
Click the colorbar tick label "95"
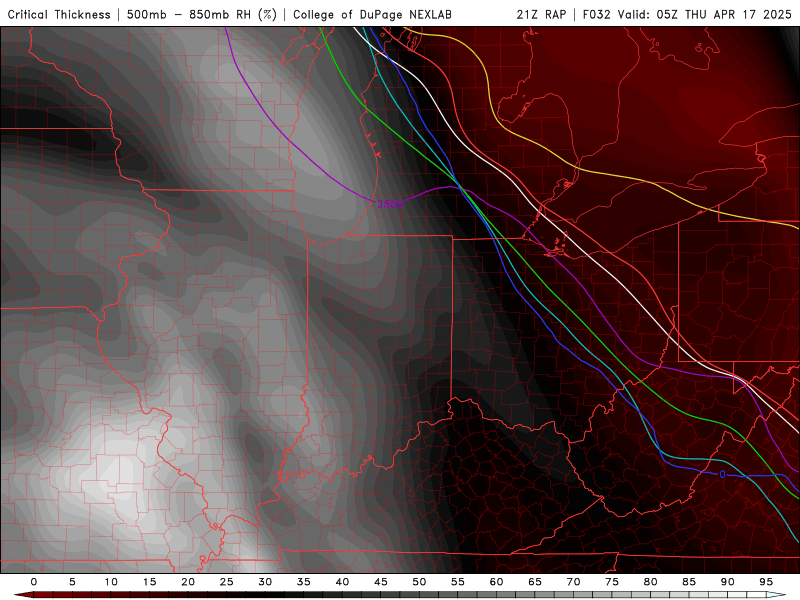click(766, 582)
